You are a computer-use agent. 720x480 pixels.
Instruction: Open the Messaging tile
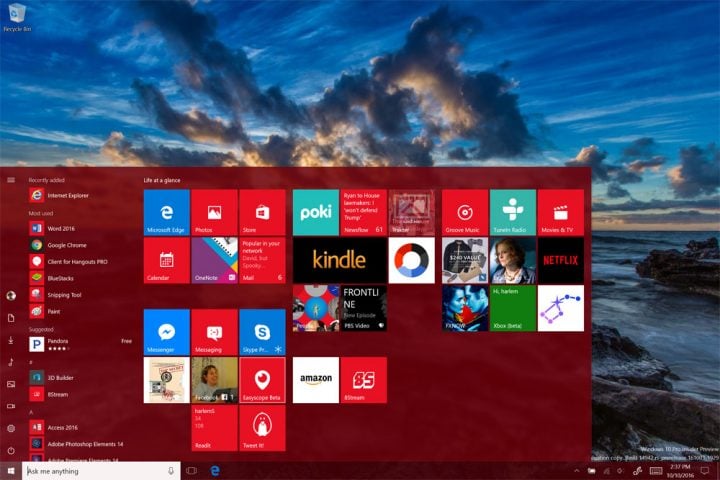[214, 332]
